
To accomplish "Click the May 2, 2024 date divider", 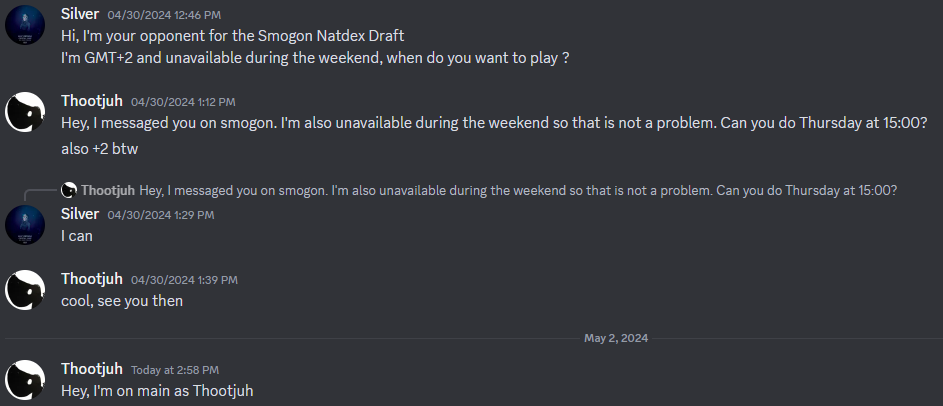I will click(616, 338).
